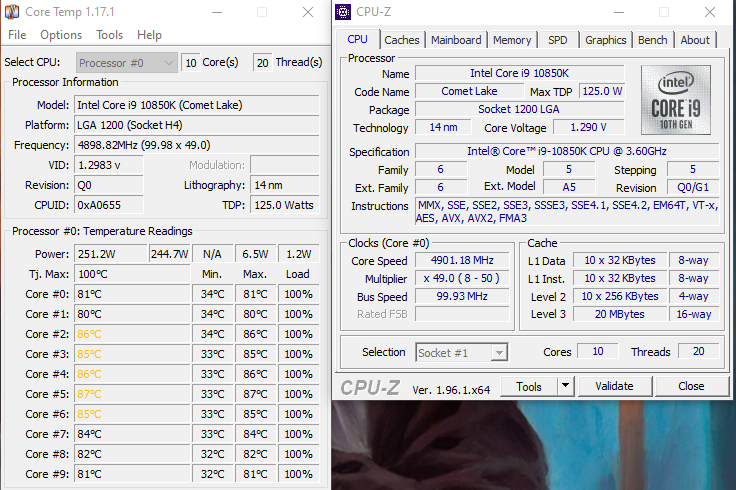736x490 pixels.
Task: Click the L1 Data value 10 x 32 KBytes
Action: [620, 260]
